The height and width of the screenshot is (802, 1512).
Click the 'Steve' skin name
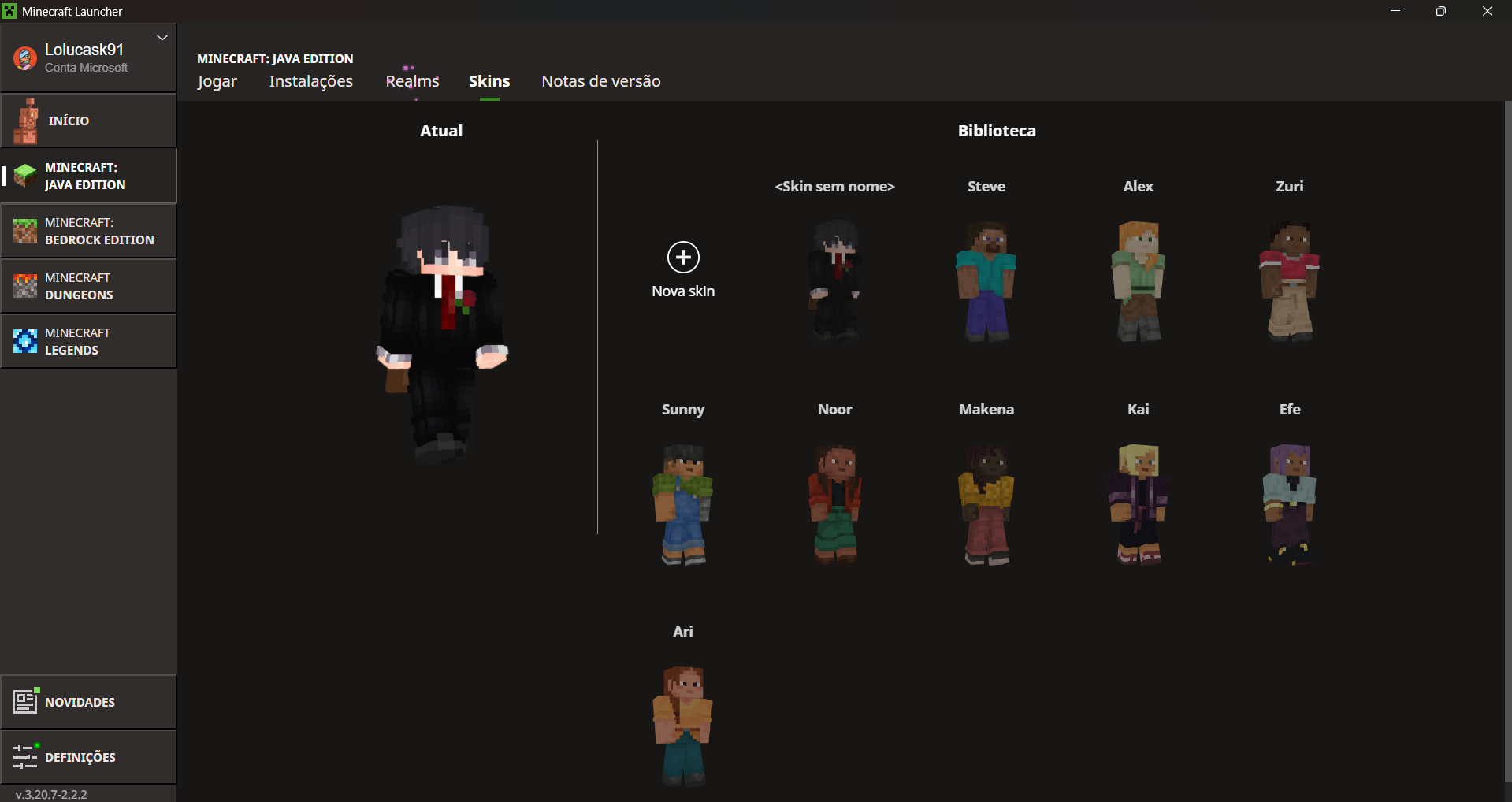(986, 187)
